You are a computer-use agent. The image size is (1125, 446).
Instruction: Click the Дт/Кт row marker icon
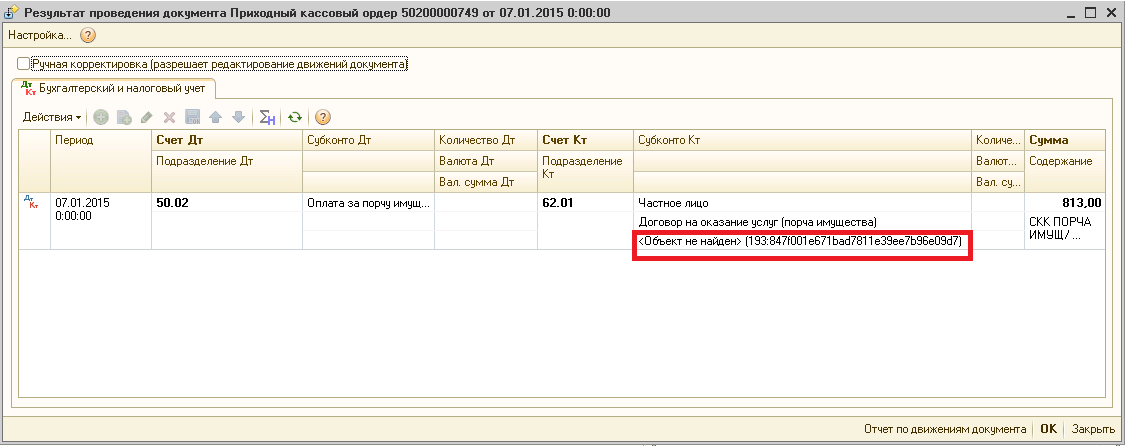[x=31, y=202]
